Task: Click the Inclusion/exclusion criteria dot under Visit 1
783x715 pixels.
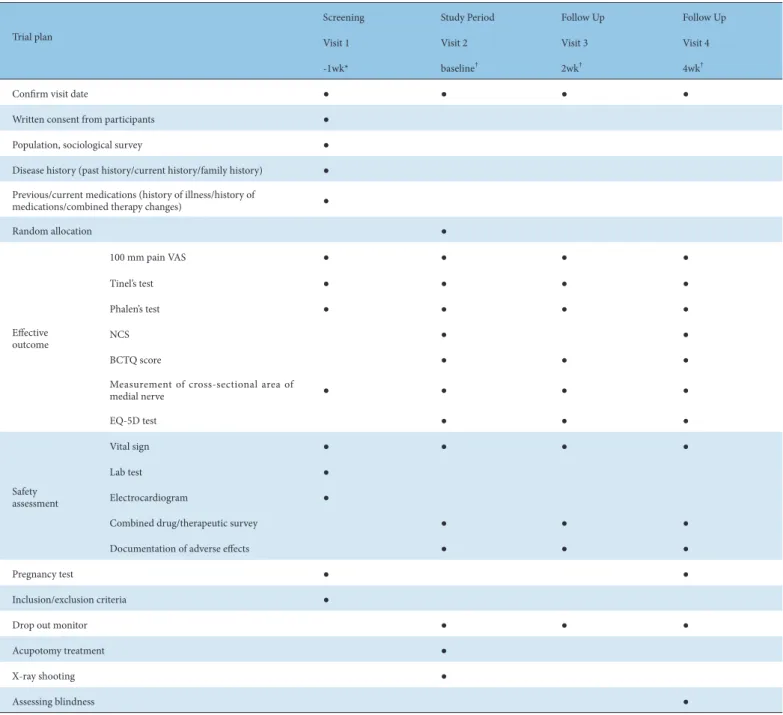Action: [326, 600]
